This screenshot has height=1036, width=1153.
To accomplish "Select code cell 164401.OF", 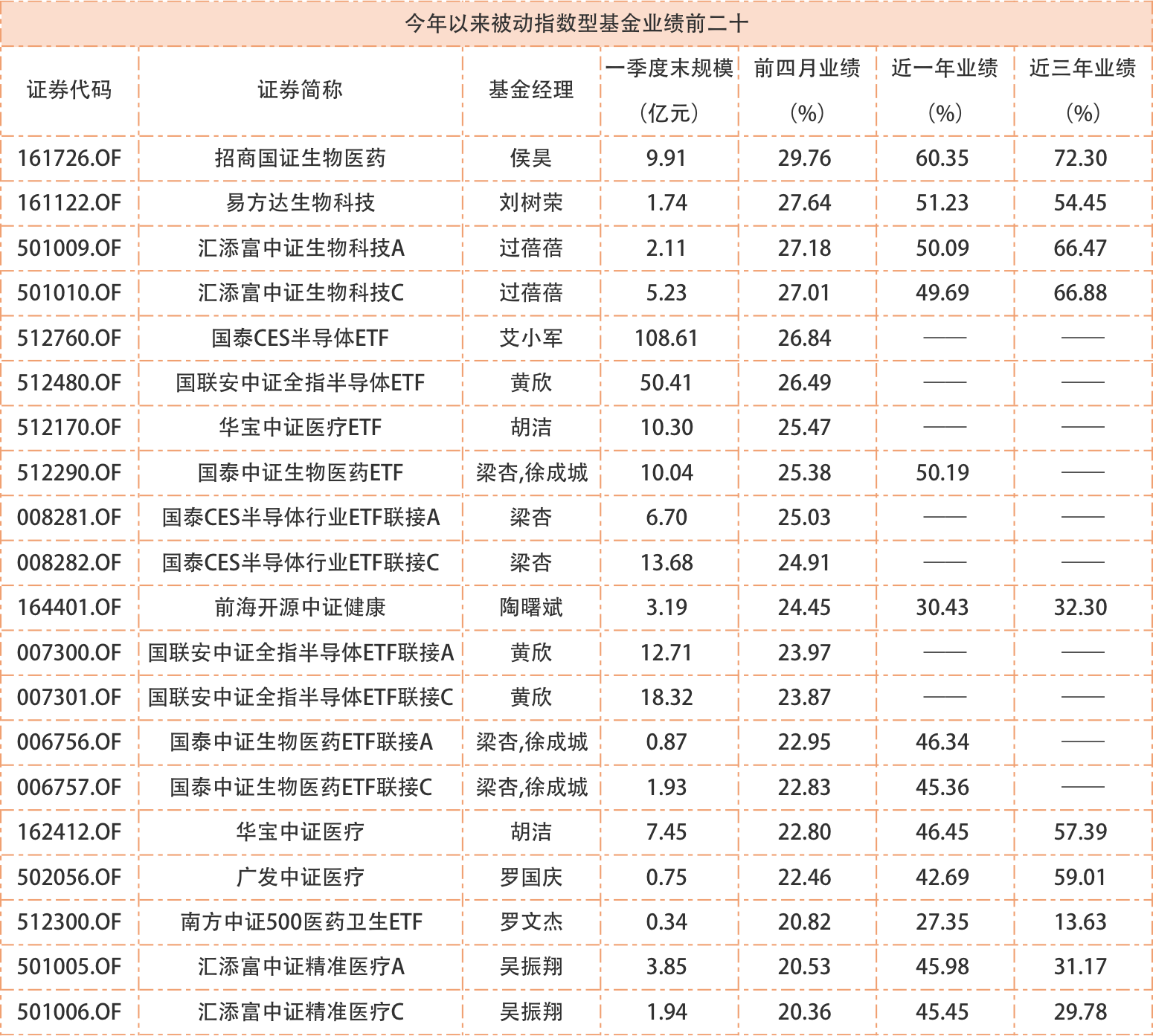I will click(69, 608).
